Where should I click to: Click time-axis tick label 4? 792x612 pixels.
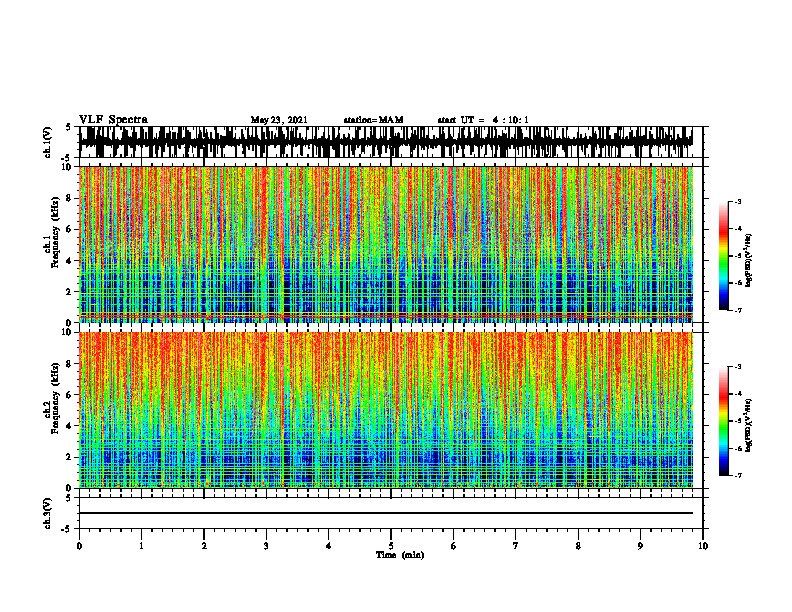pos(328,546)
